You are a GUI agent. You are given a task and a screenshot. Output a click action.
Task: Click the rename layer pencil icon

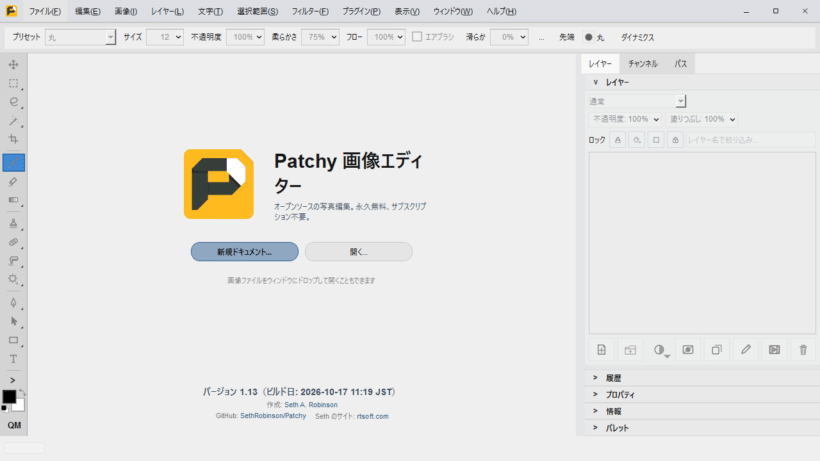point(746,350)
